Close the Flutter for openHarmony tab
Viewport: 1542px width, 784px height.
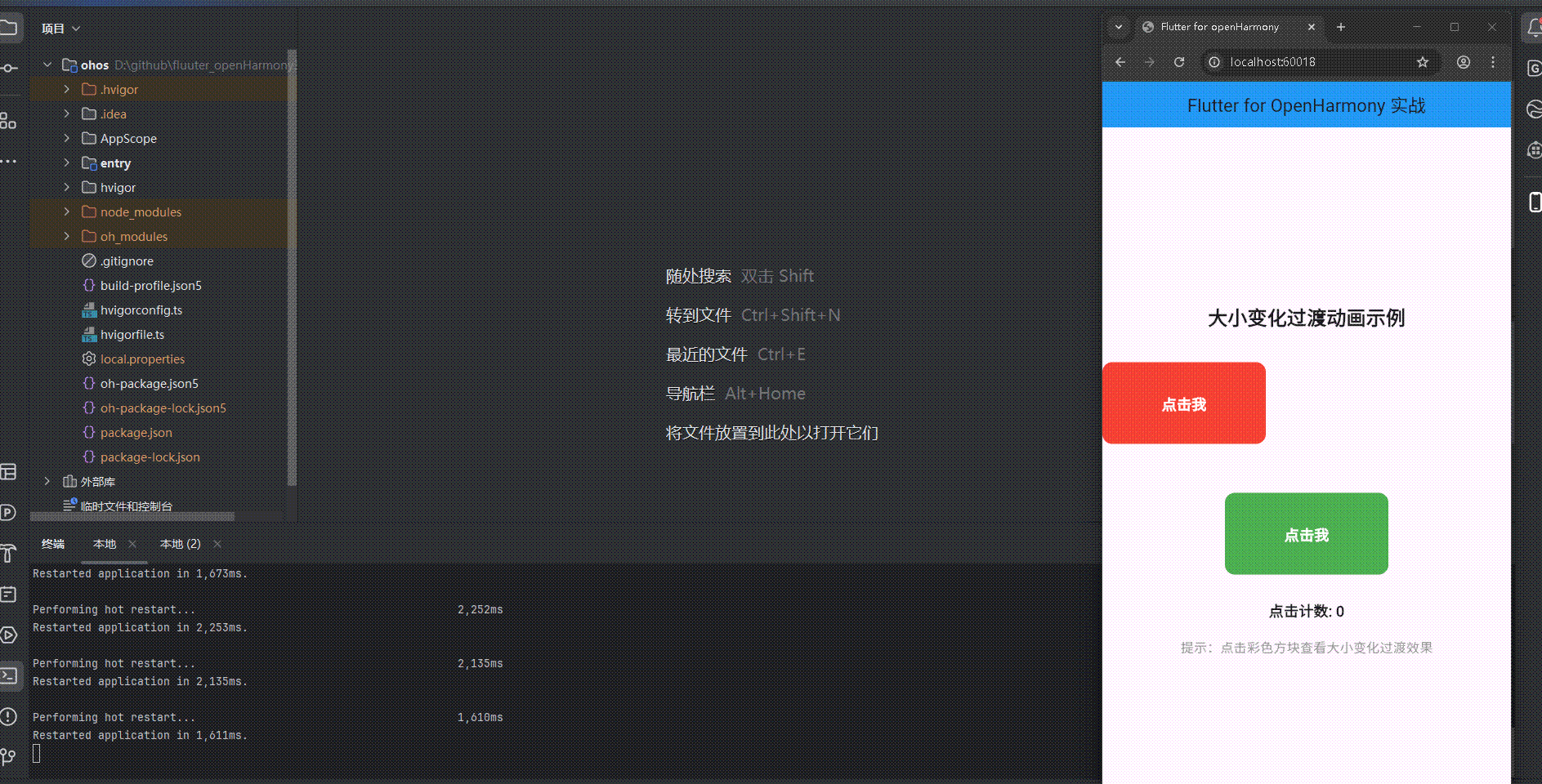[1312, 27]
